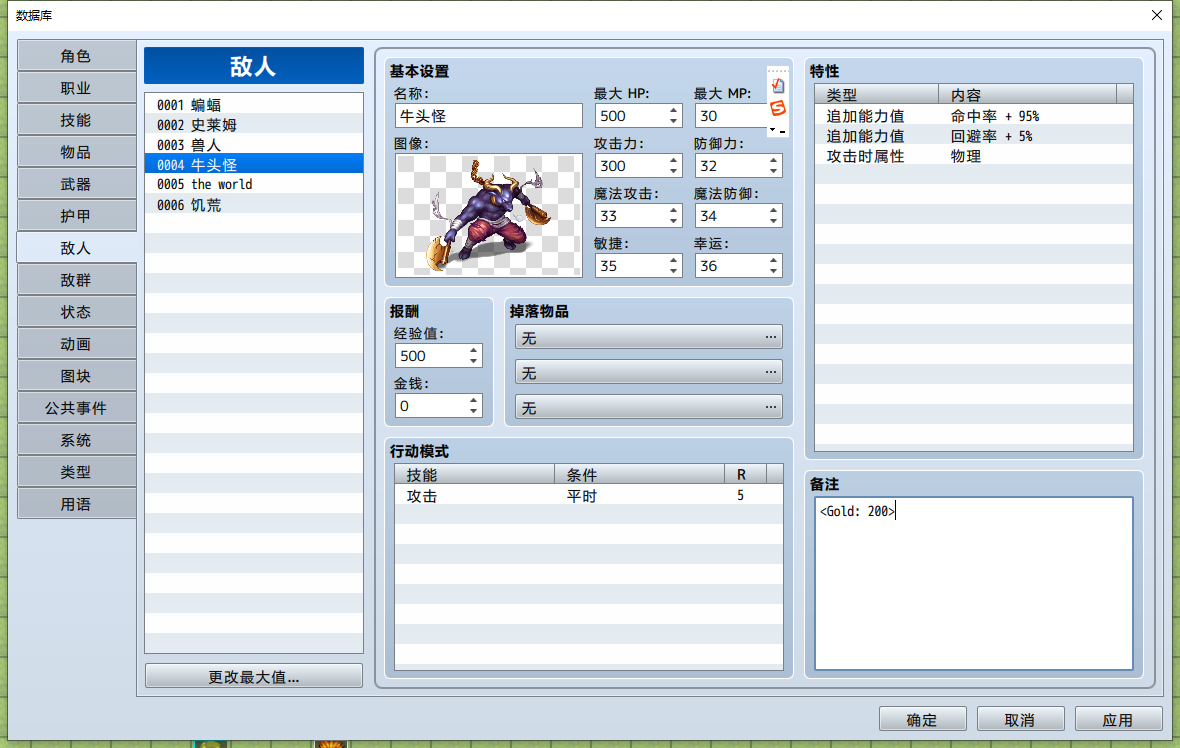Open the 角色 tab

[x=76, y=56]
